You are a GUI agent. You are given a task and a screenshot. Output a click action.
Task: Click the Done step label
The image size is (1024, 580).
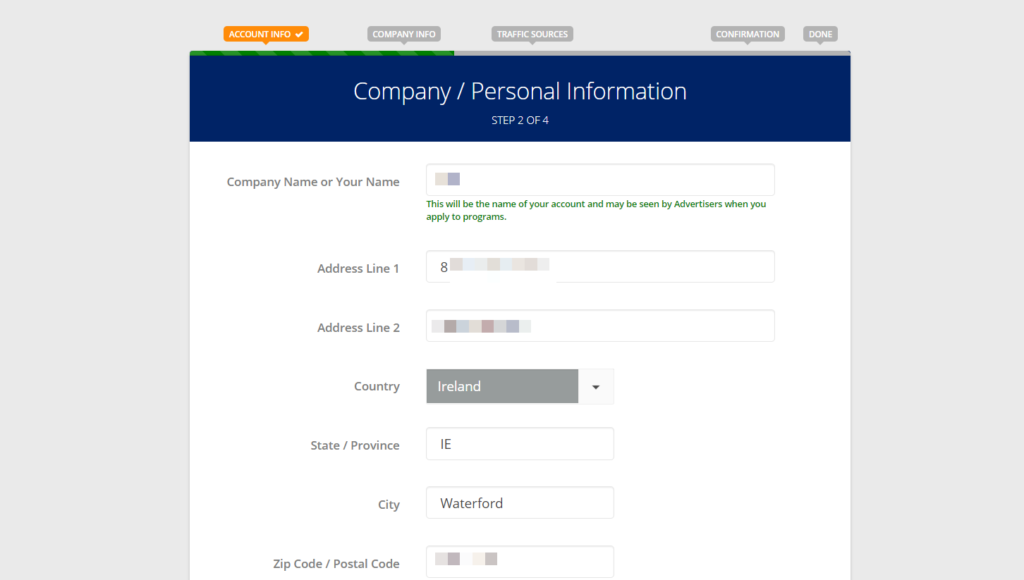820,34
